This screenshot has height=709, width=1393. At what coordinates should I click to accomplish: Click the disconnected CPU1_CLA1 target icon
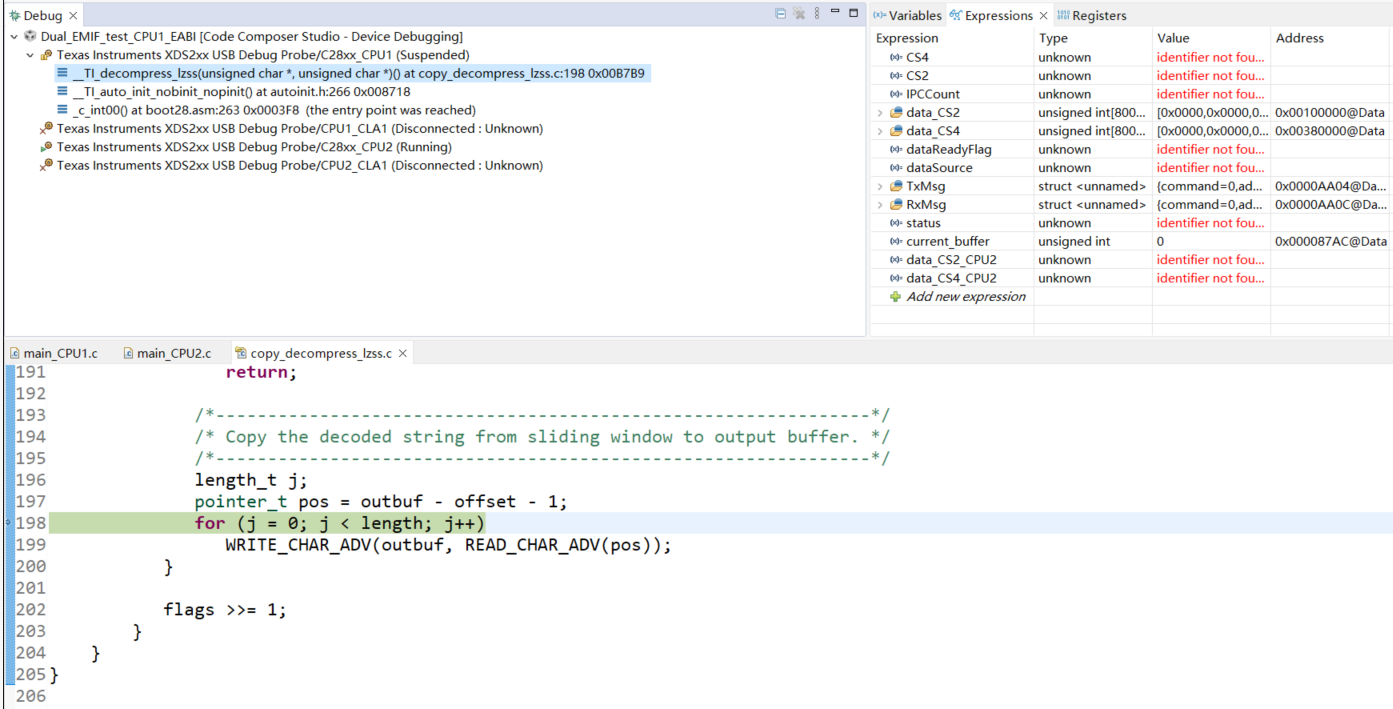click(46, 129)
